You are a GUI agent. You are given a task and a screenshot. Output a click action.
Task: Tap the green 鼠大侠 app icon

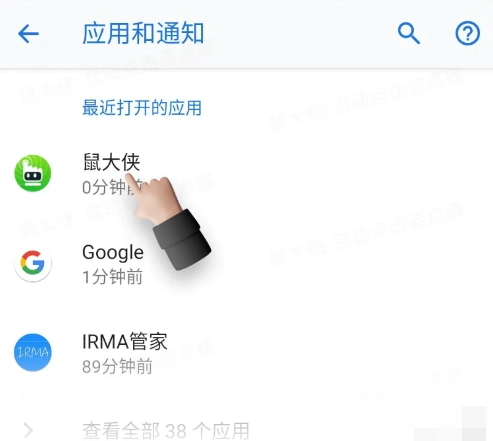(33, 173)
